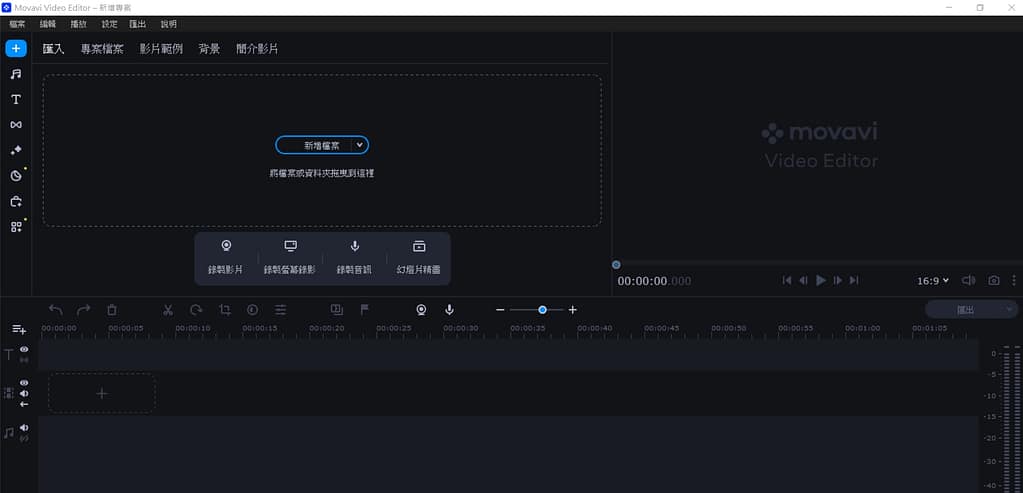Image resolution: width=1023 pixels, height=493 pixels.
Task: Click the 錄製影片 webcam record button
Action: [x=226, y=258]
